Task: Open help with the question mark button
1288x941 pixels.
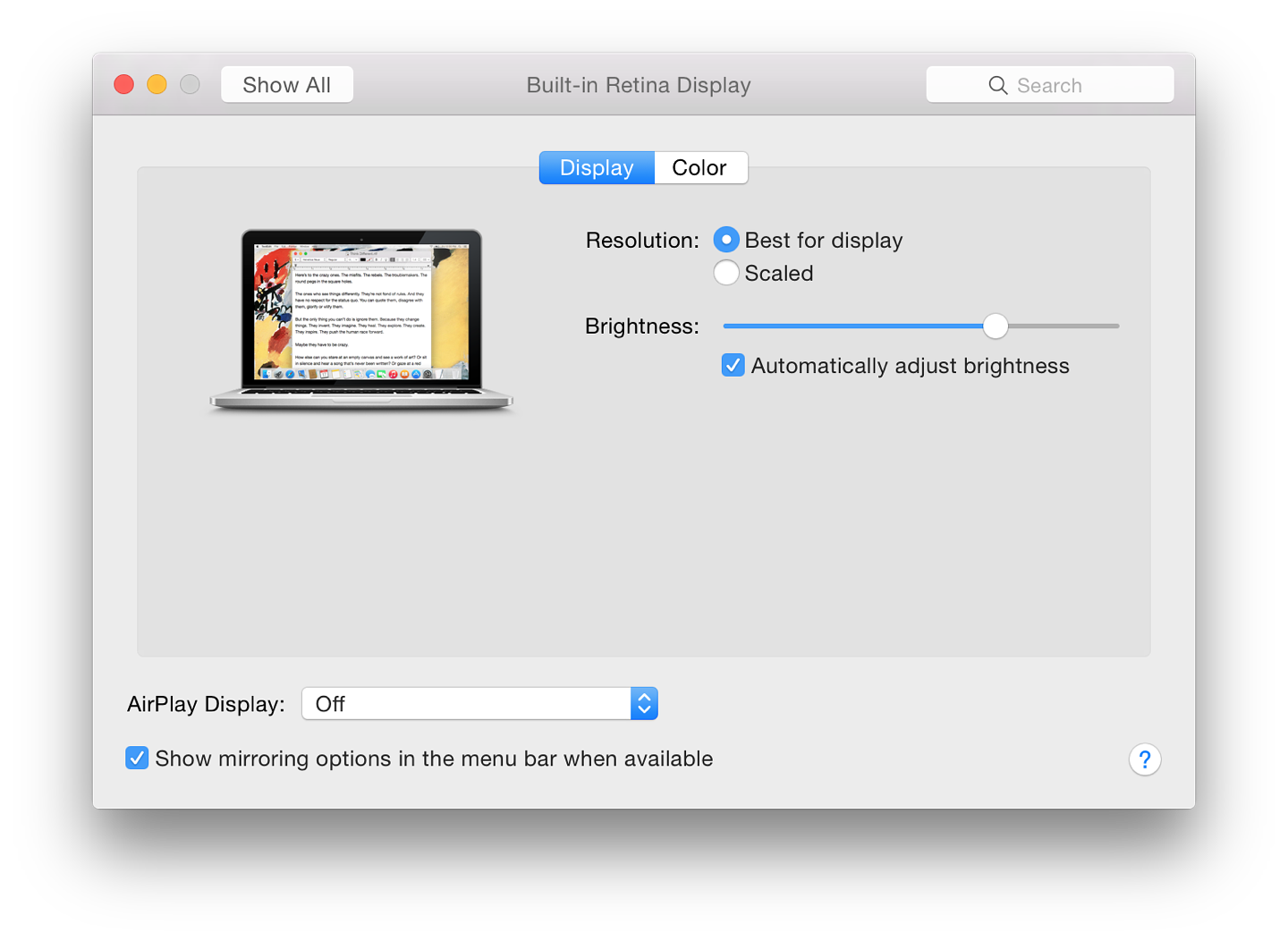Action: pyautogui.click(x=1145, y=759)
